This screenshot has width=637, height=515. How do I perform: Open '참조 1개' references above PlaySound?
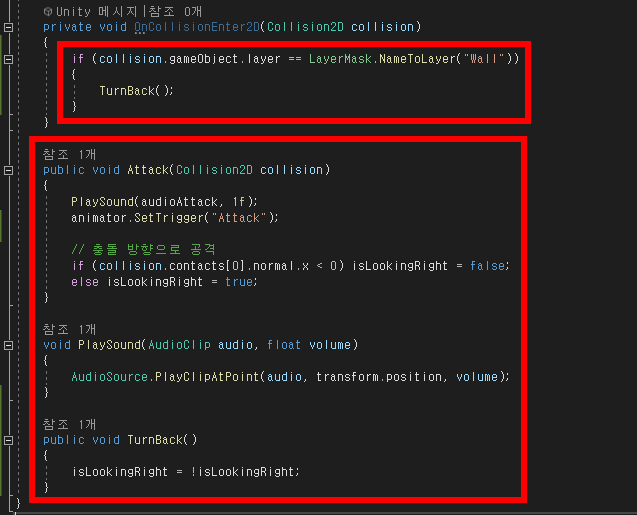tap(69, 329)
